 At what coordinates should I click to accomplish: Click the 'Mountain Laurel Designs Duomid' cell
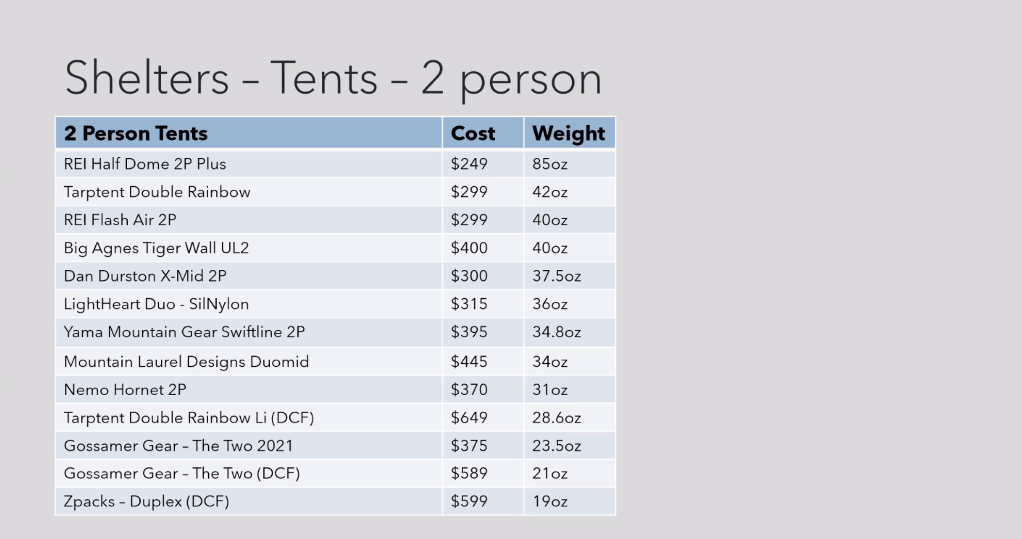coord(186,361)
